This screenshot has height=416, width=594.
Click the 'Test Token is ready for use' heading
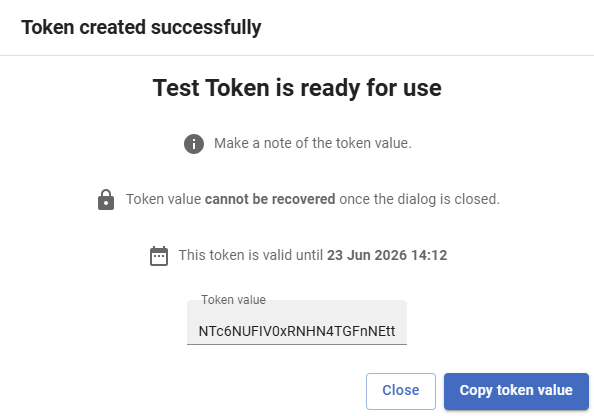297,88
